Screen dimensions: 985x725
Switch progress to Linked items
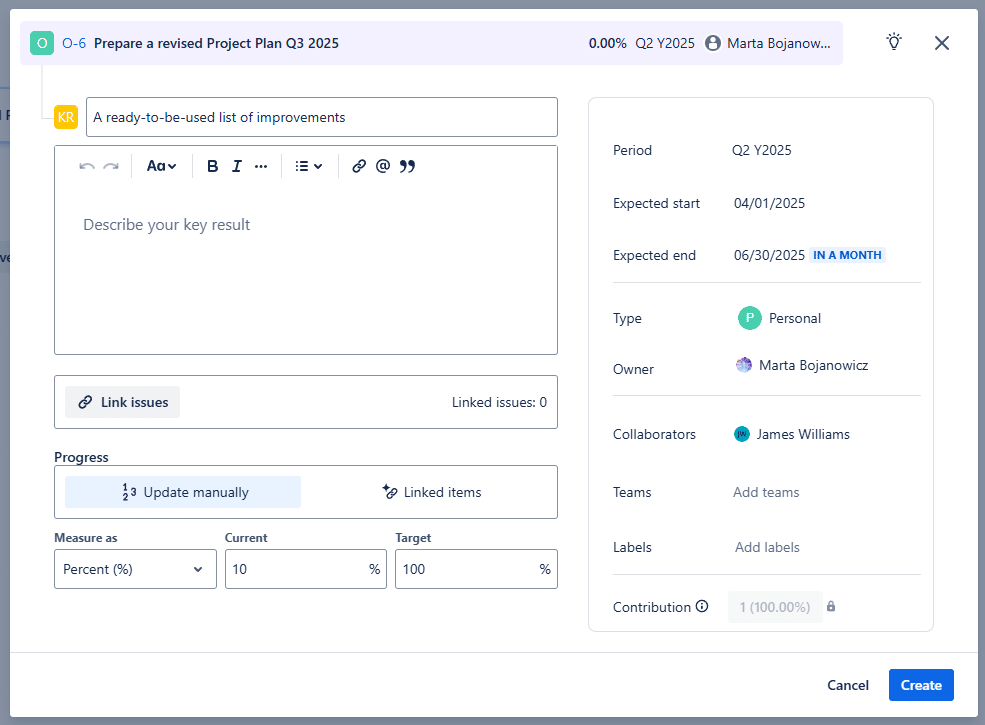pyautogui.click(x=431, y=492)
